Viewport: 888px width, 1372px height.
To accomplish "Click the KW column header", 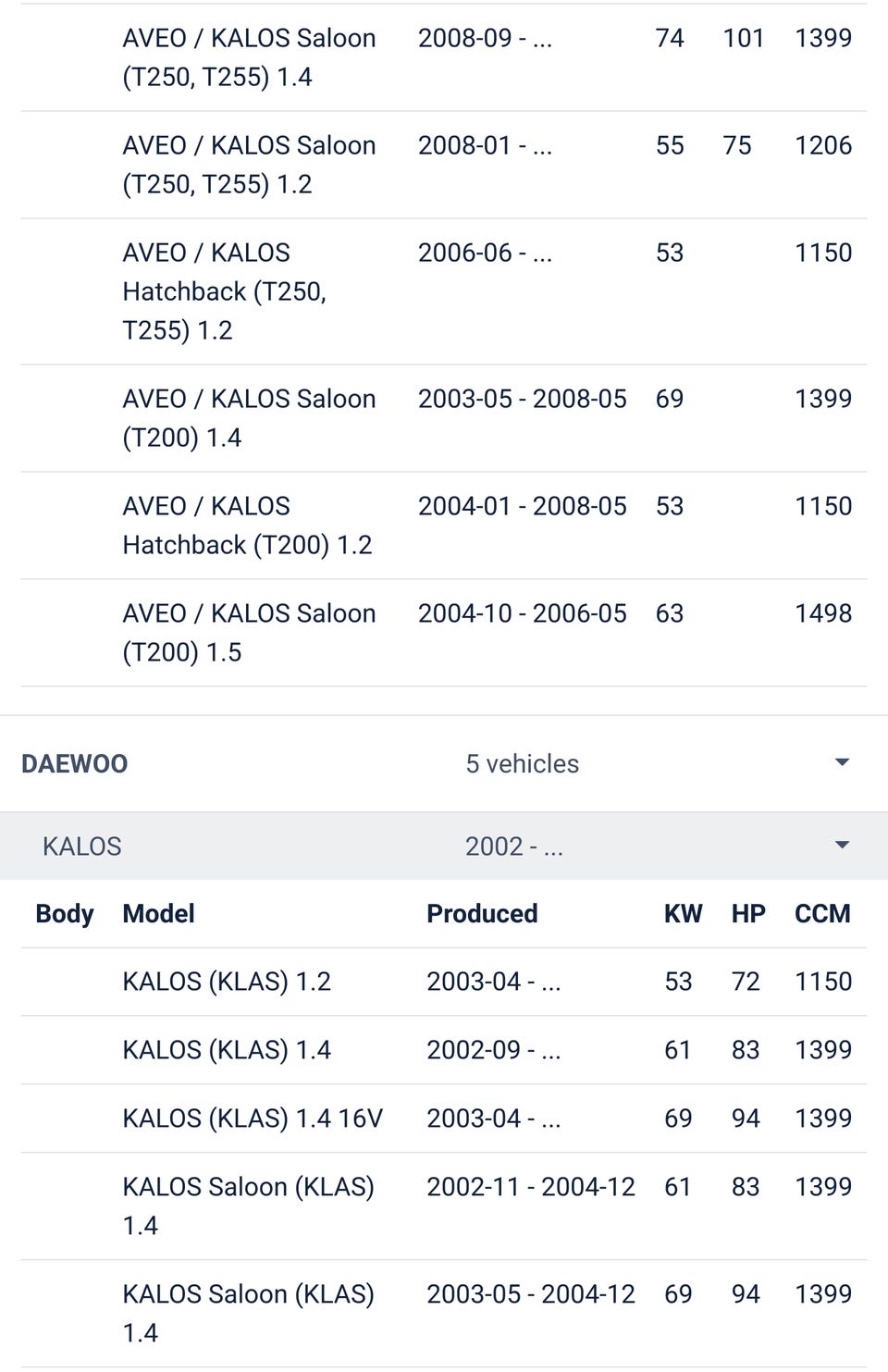I will pyautogui.click(x=683, y=914).
